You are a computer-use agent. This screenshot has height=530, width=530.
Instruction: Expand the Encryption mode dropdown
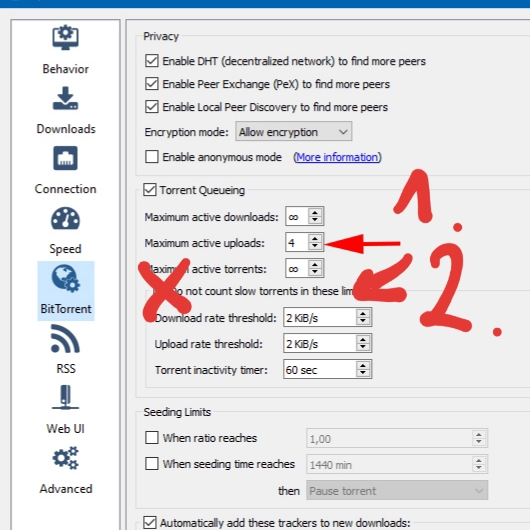click(x=293, y=131)
